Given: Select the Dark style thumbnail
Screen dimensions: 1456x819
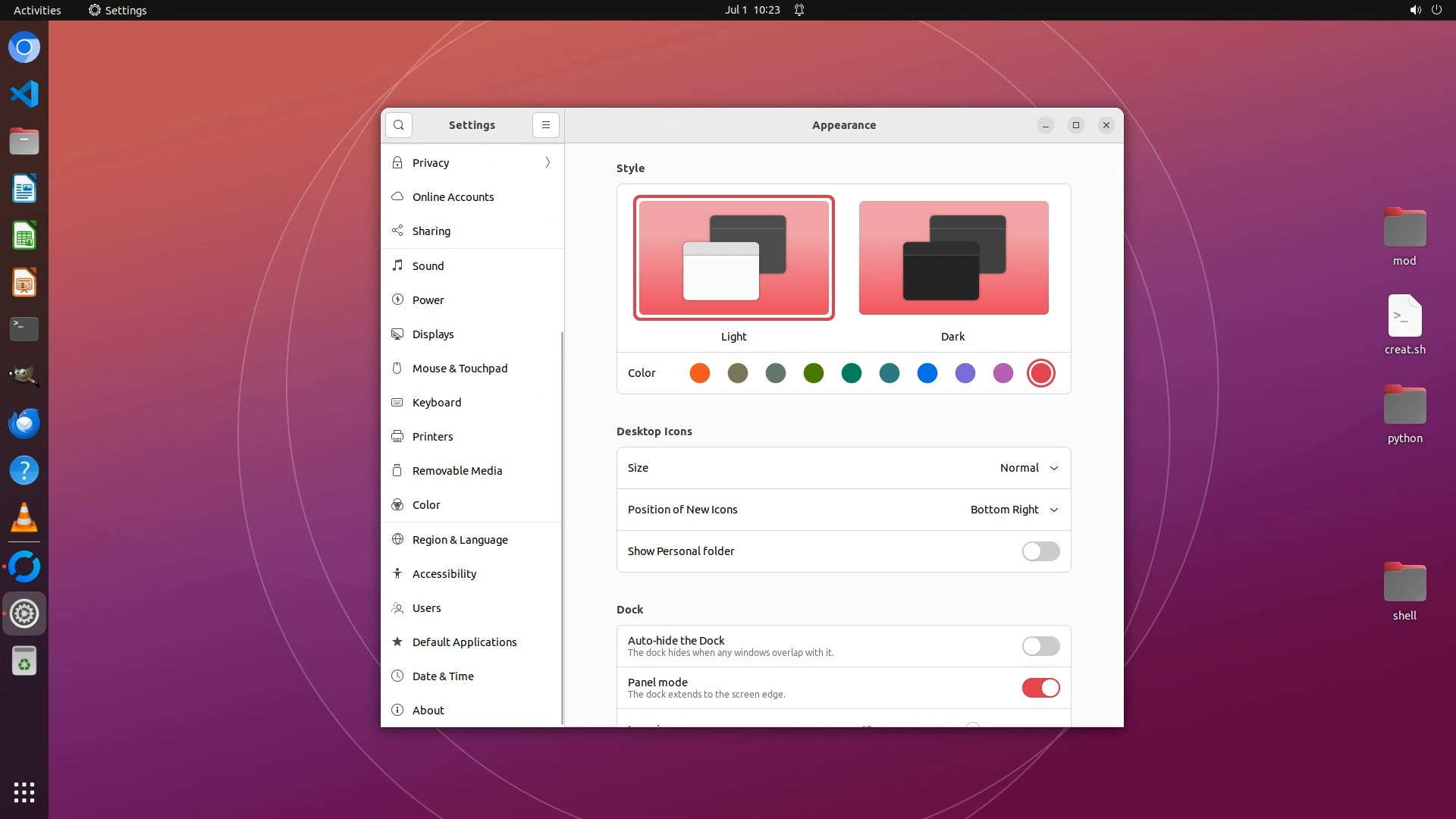Looking at the screenshot, I should pyautogui.click(x=953, y=258).
